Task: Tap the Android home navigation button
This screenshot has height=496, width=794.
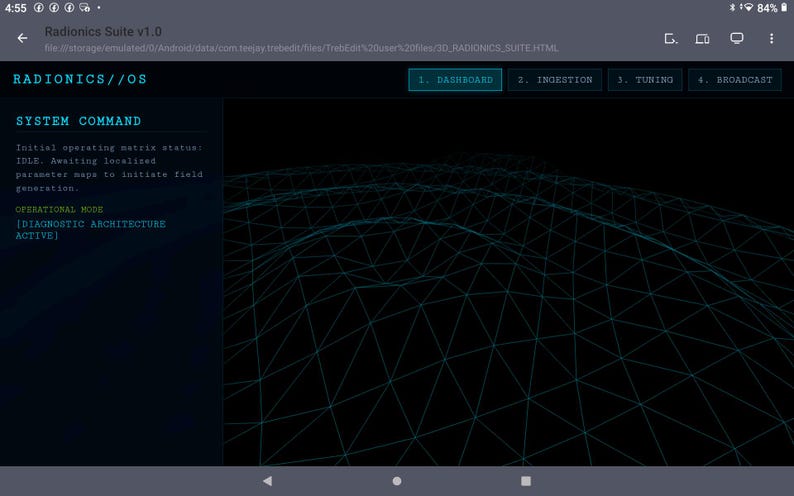Action: point(397,481)
